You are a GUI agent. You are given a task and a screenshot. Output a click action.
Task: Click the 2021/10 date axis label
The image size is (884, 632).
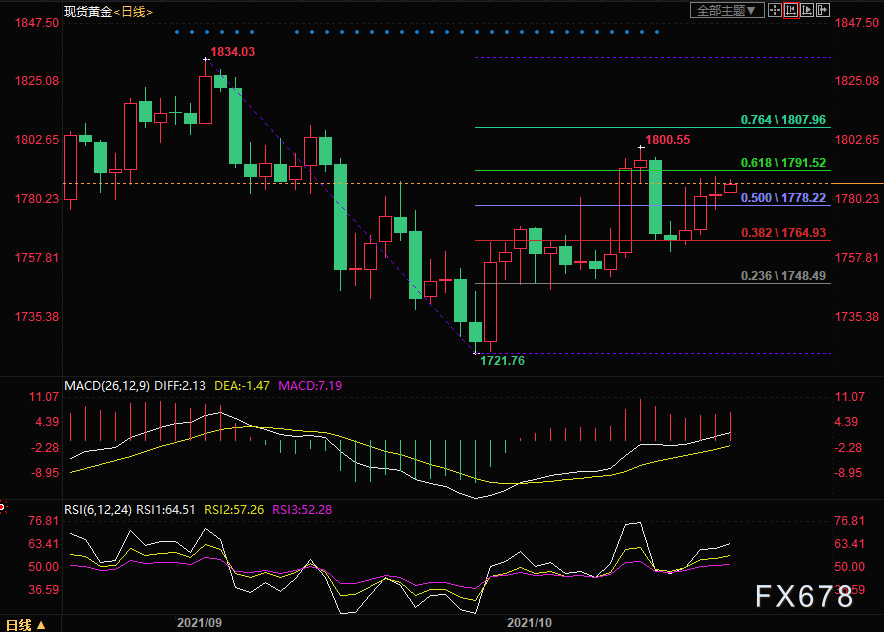(x=529, y=623)
